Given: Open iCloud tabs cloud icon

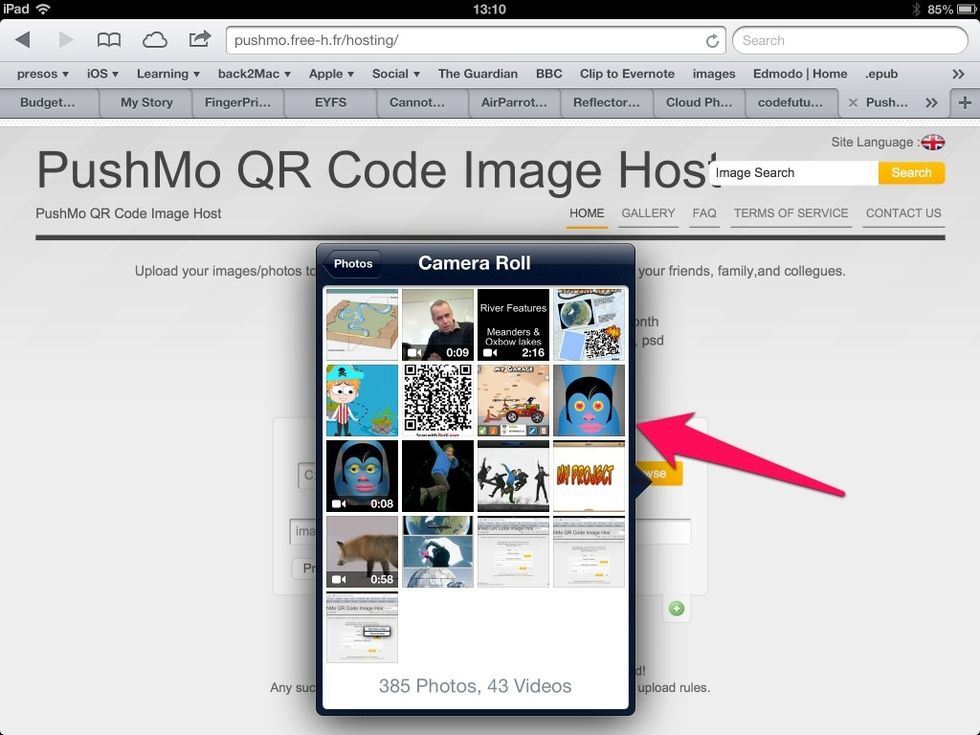Looking at the screenshot, I should [x=154, y=40].
